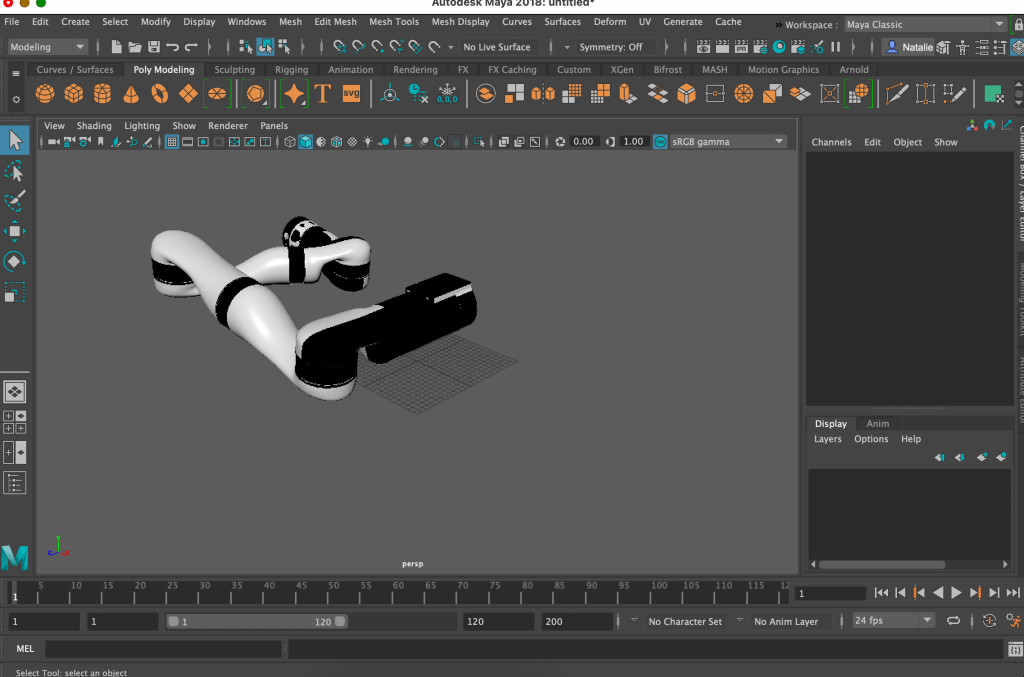Create a polygon cone from shelf
Image resolution: width=1024 pixels, height=677 pixels.
[x=131, y=94]
